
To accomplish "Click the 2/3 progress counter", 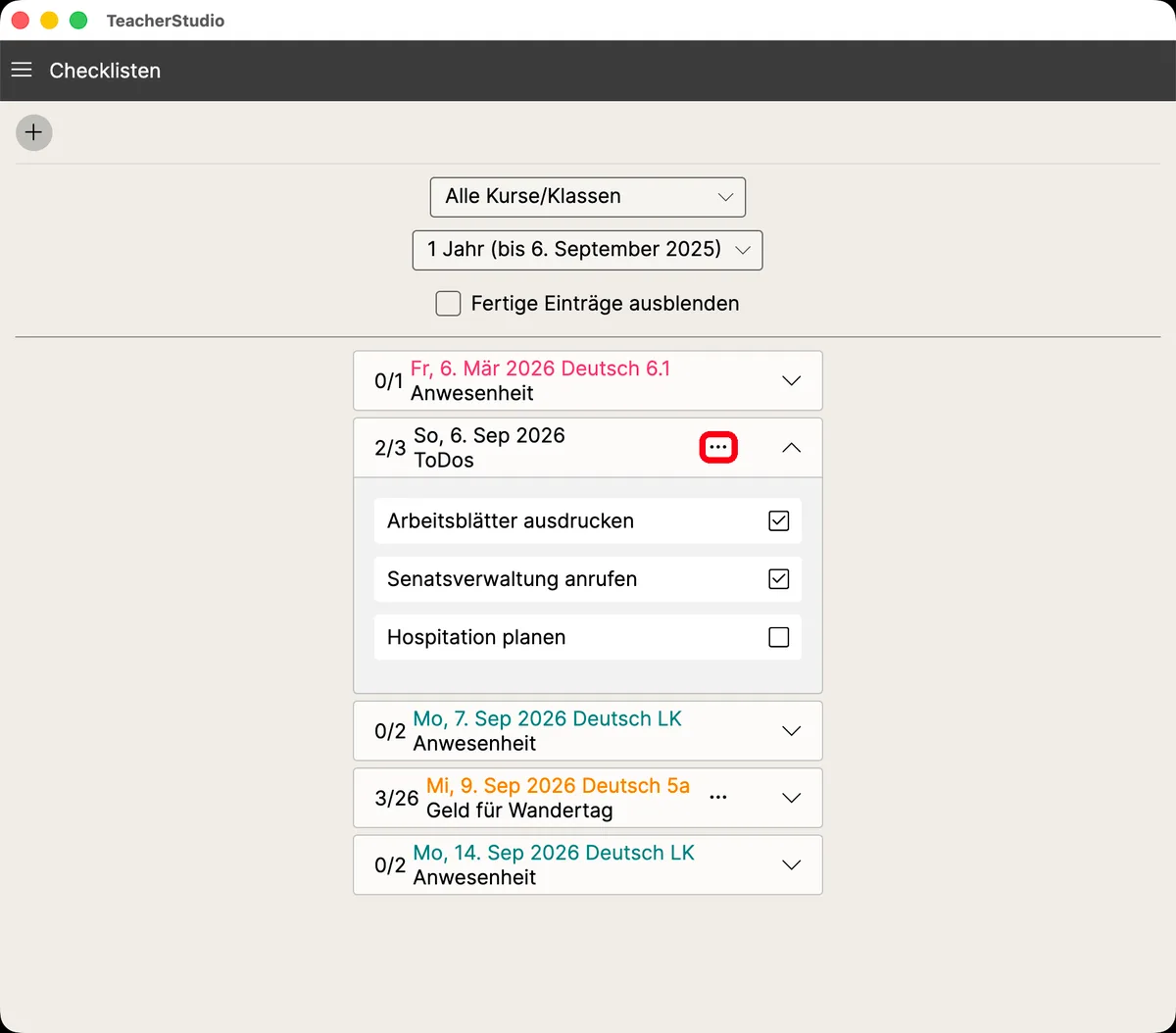I will pos(390,448).
